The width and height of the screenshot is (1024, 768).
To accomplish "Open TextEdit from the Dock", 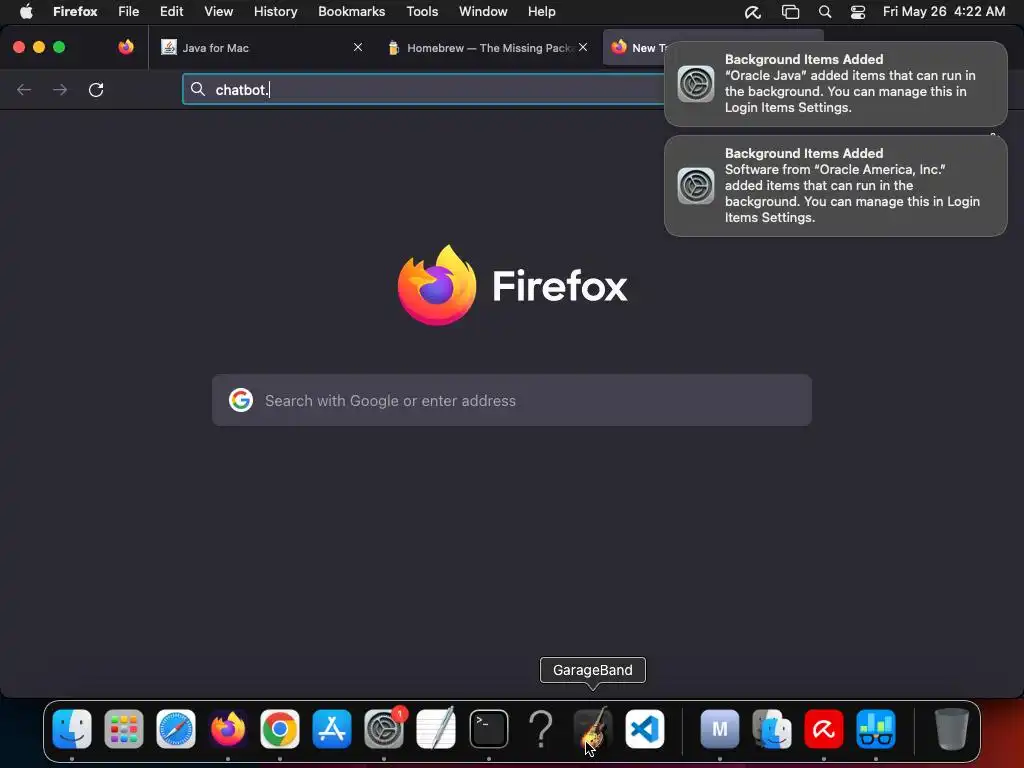I will [x=436, y=729].
